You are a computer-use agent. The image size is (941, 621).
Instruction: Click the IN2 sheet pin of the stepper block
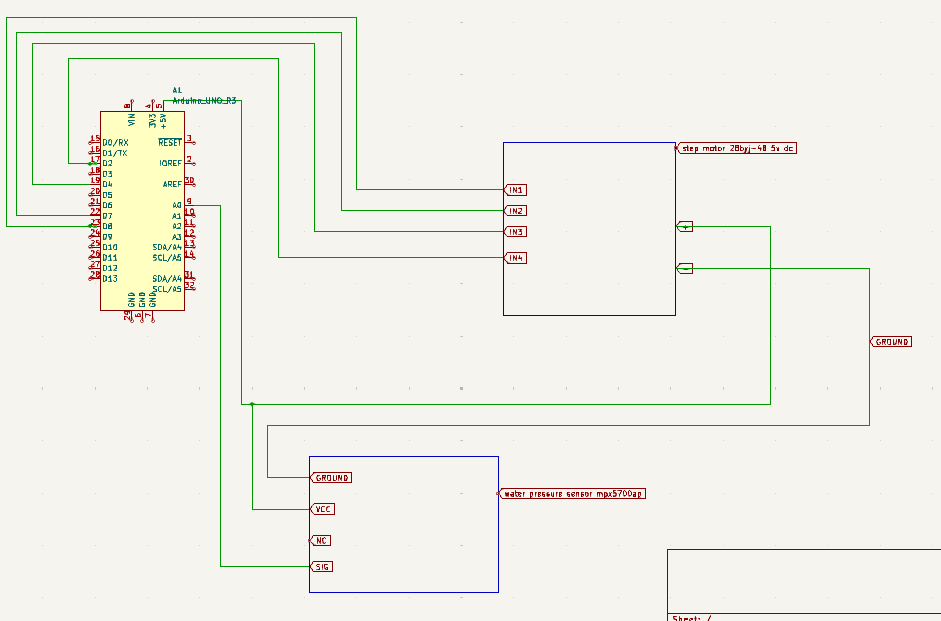point(514,210)
